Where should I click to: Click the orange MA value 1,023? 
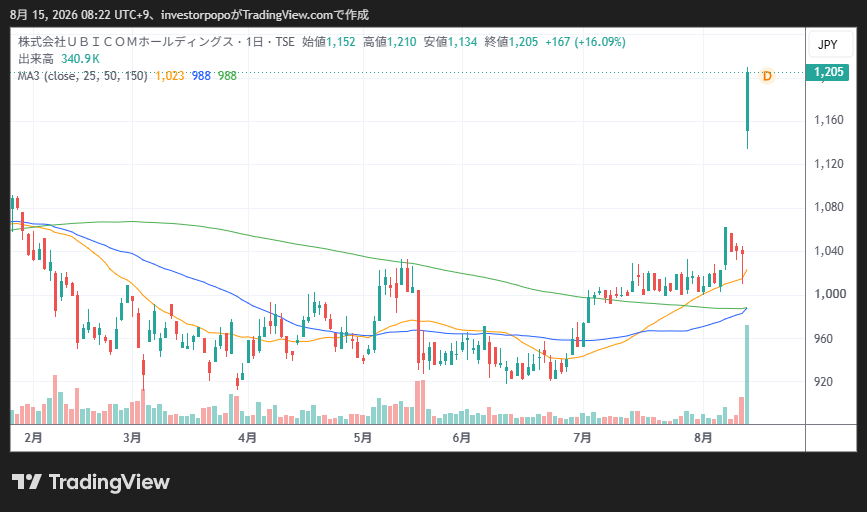point(170,76)
